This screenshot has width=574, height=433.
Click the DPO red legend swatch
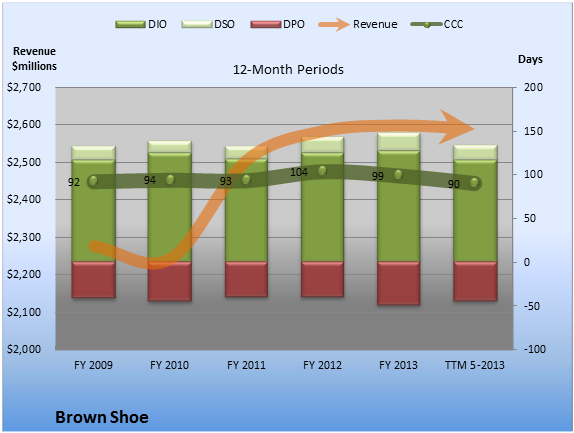pyautogui.click(x=266, y=25)
